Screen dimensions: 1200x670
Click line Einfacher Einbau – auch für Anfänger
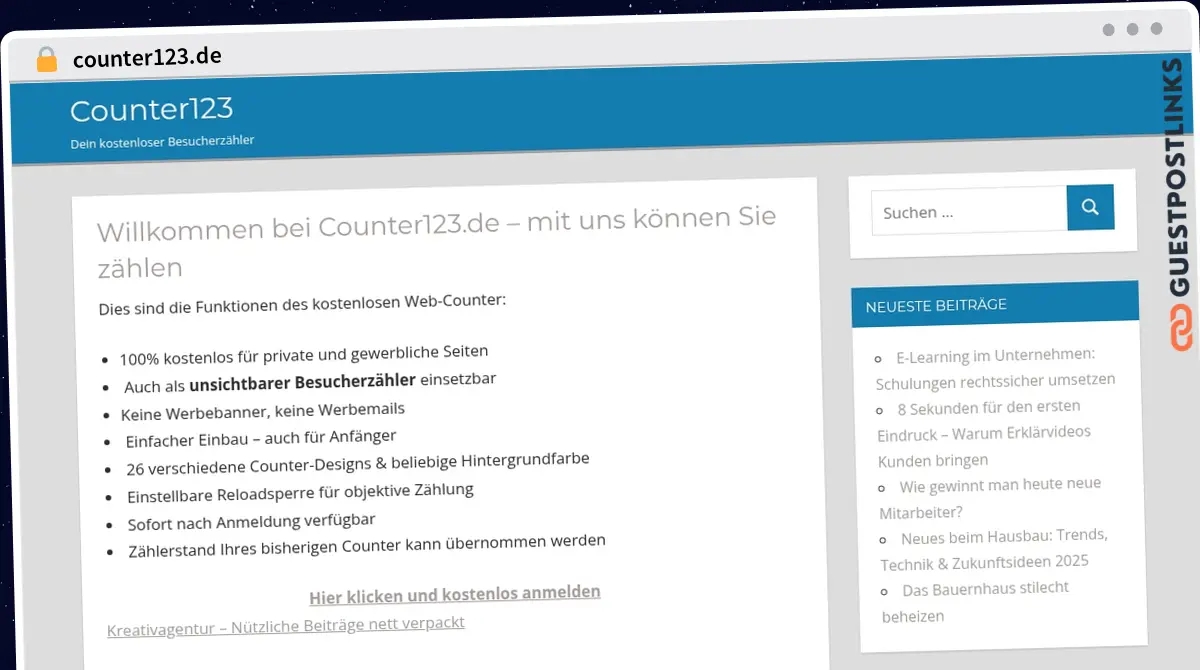[261, 438]
